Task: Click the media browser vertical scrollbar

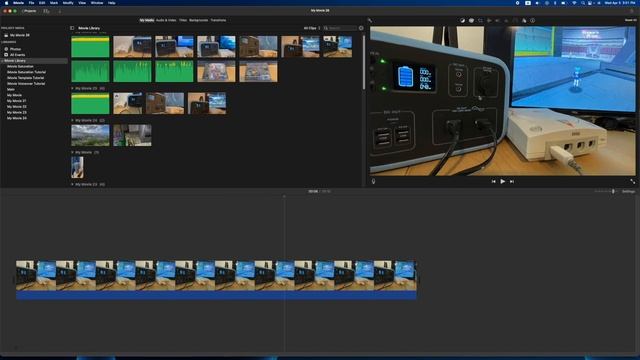Action: click(364, 61)
